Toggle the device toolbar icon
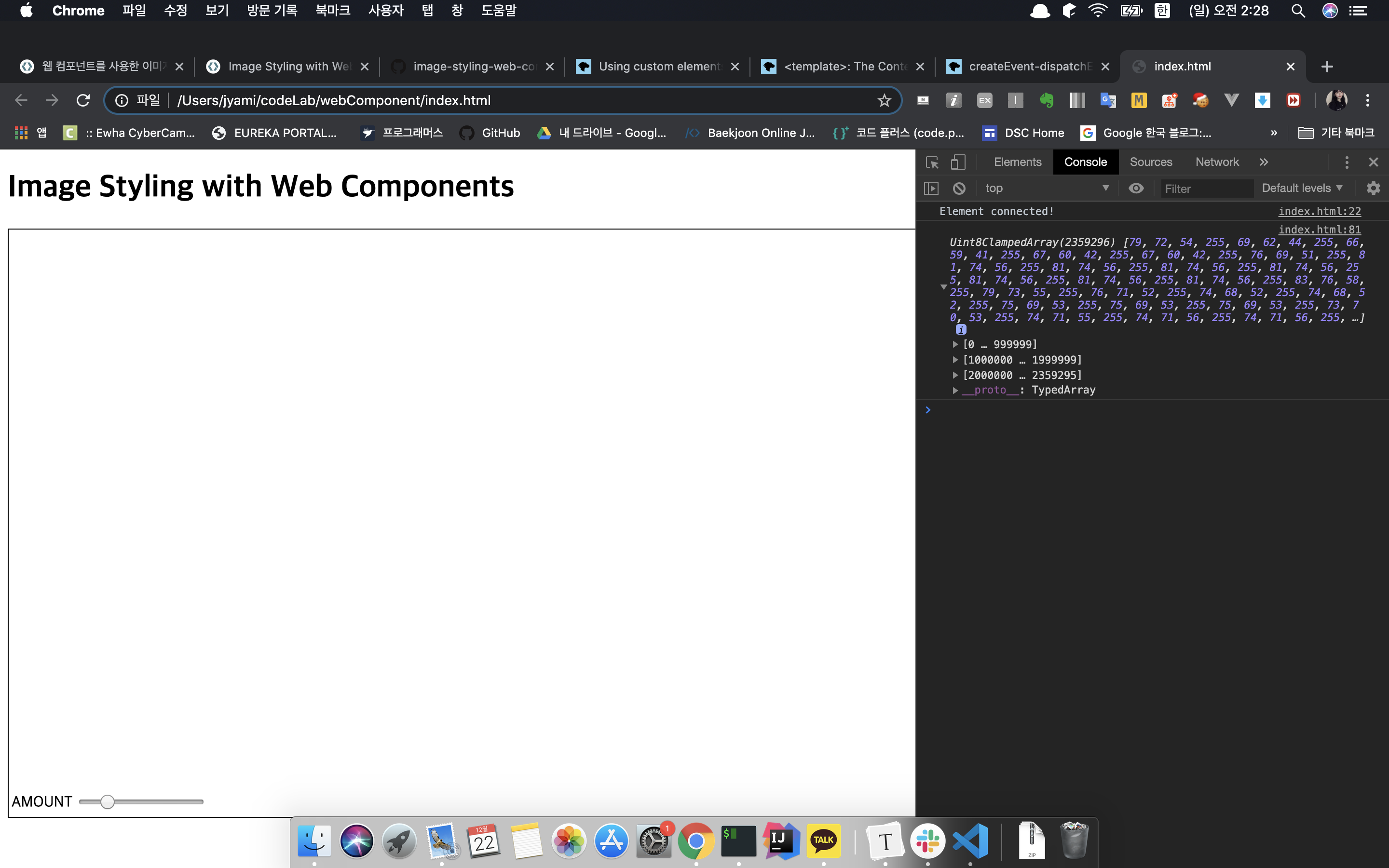 pos(958,163)
